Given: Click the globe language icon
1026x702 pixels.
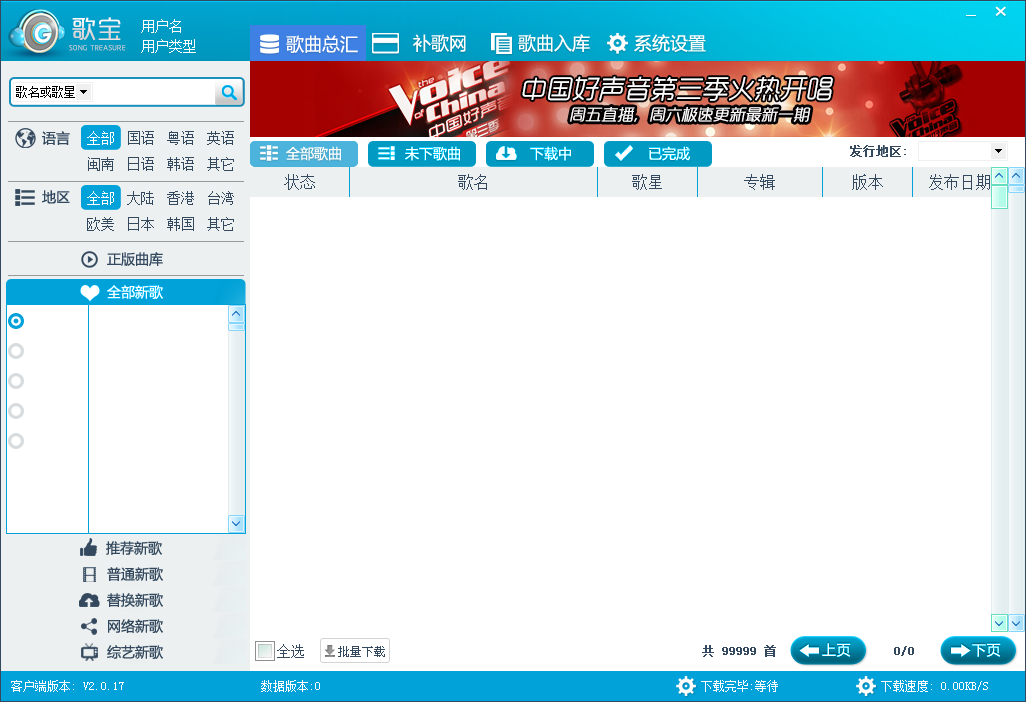Looking at the screenshot, I should 25,138.
